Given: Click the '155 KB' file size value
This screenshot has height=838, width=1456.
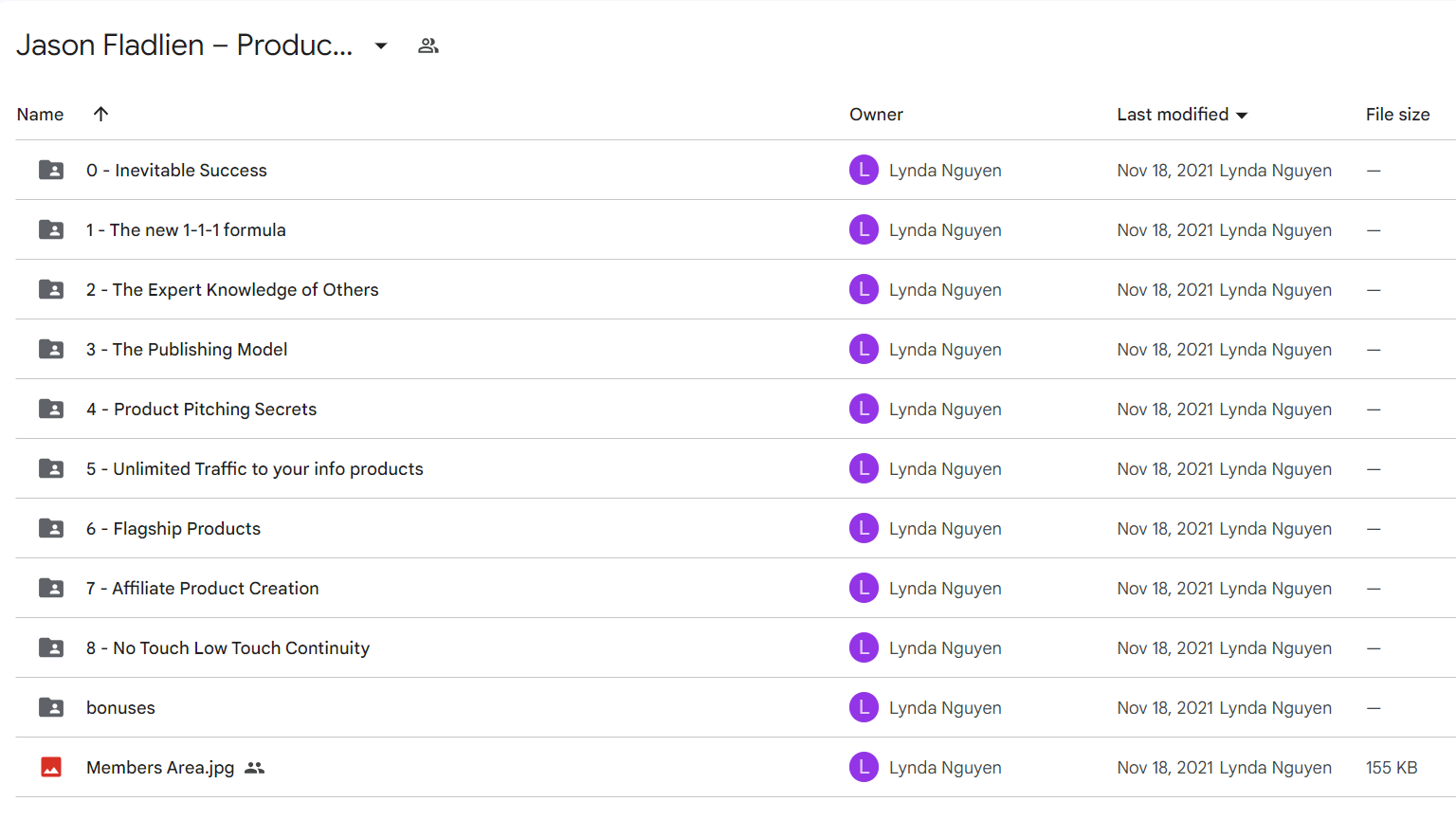Looking at the screenshot, I should pyautogui.click(x=1392, y=768).
